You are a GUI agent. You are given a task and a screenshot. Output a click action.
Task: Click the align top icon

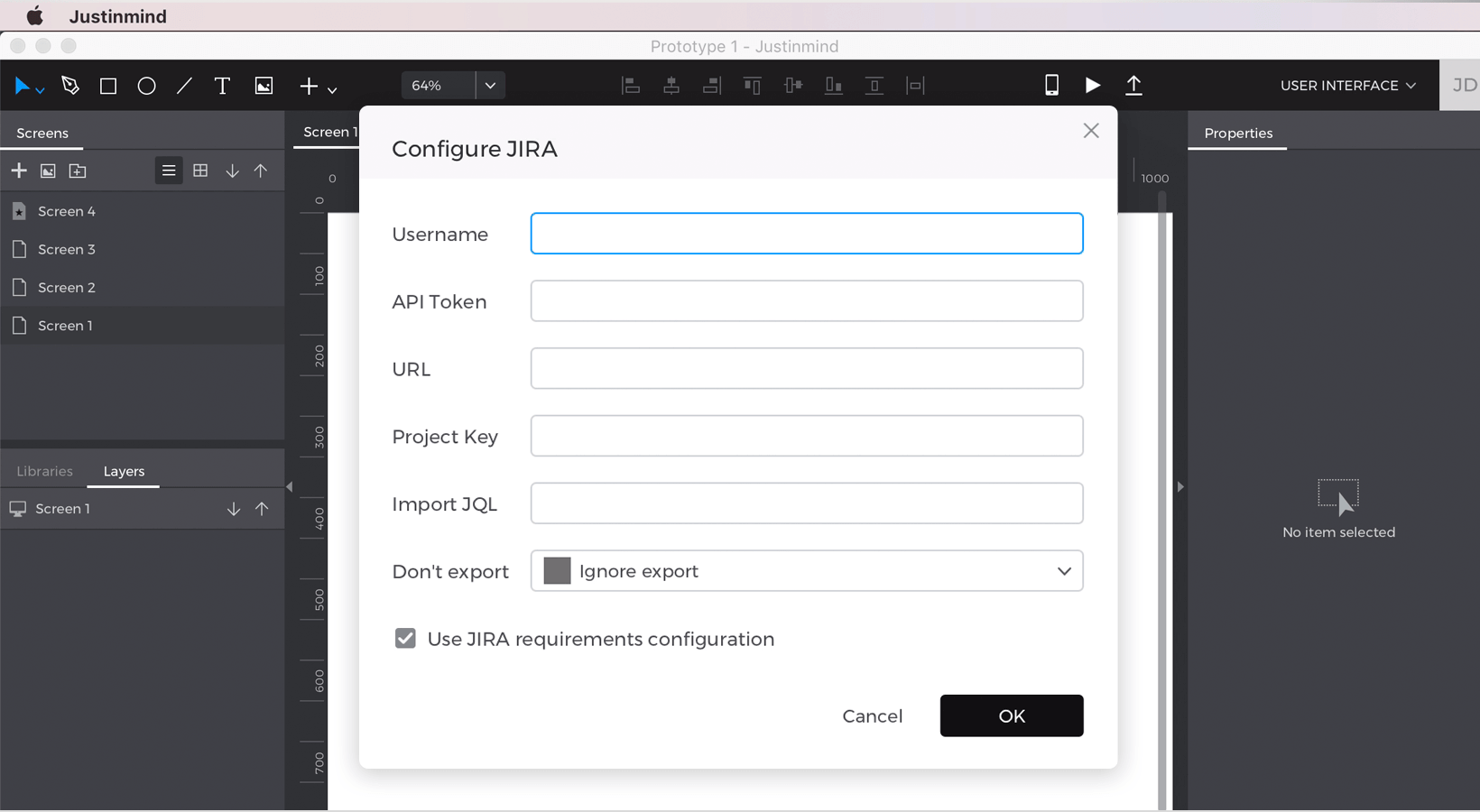click(x=753, y=86)
